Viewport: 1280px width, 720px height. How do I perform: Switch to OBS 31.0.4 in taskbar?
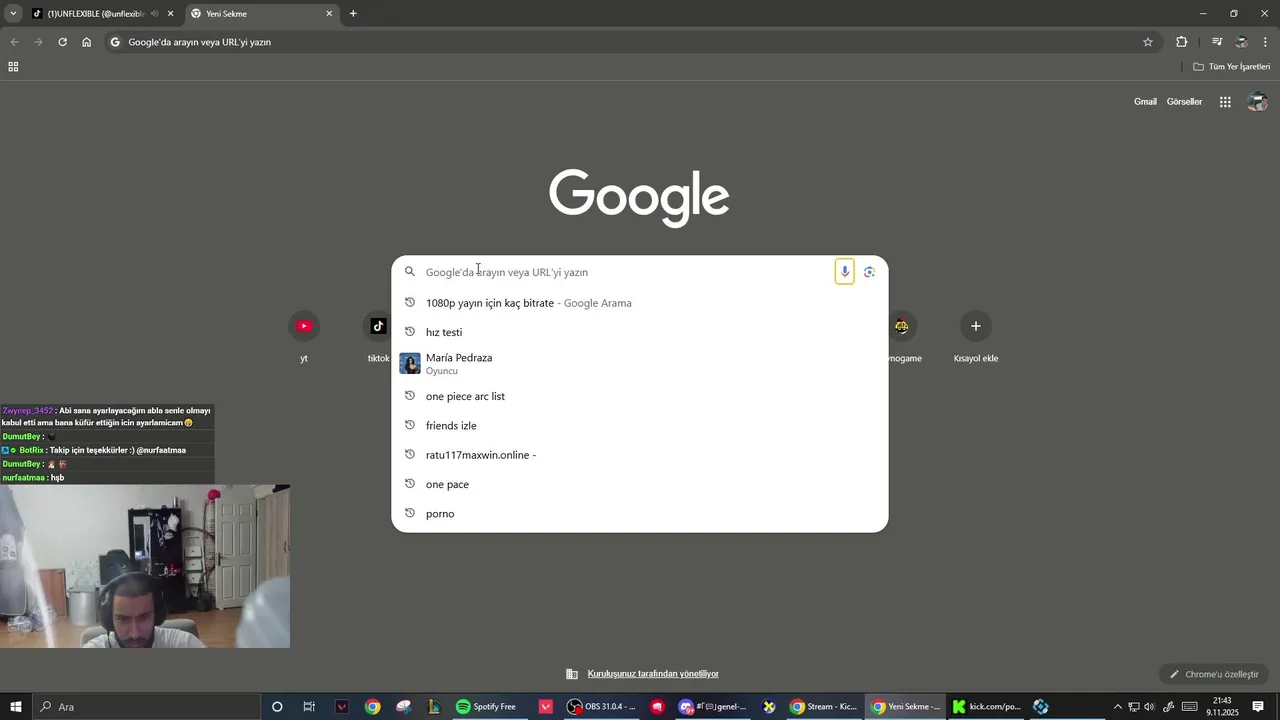[602, 707]
